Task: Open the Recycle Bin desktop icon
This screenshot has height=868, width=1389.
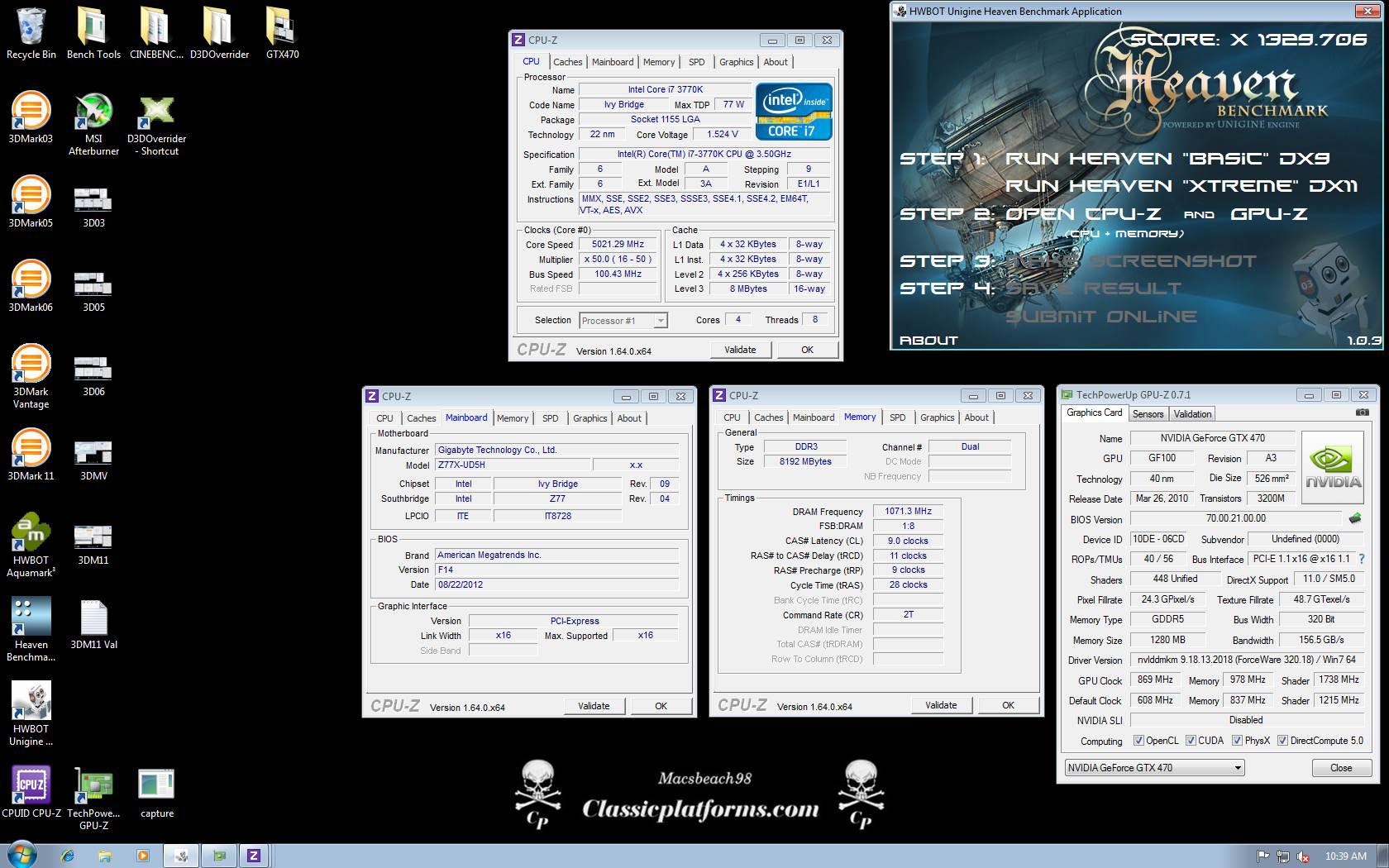Action: click(x=31, y=33)
